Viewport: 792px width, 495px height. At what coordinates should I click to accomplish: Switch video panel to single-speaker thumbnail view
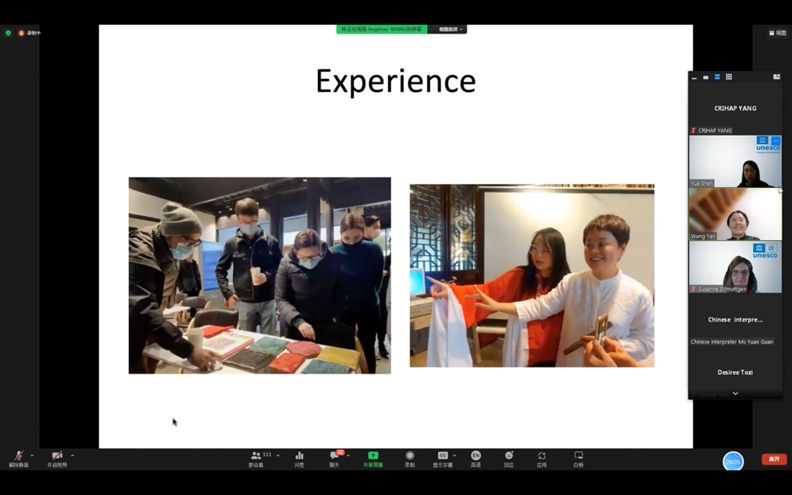point(706,77)
